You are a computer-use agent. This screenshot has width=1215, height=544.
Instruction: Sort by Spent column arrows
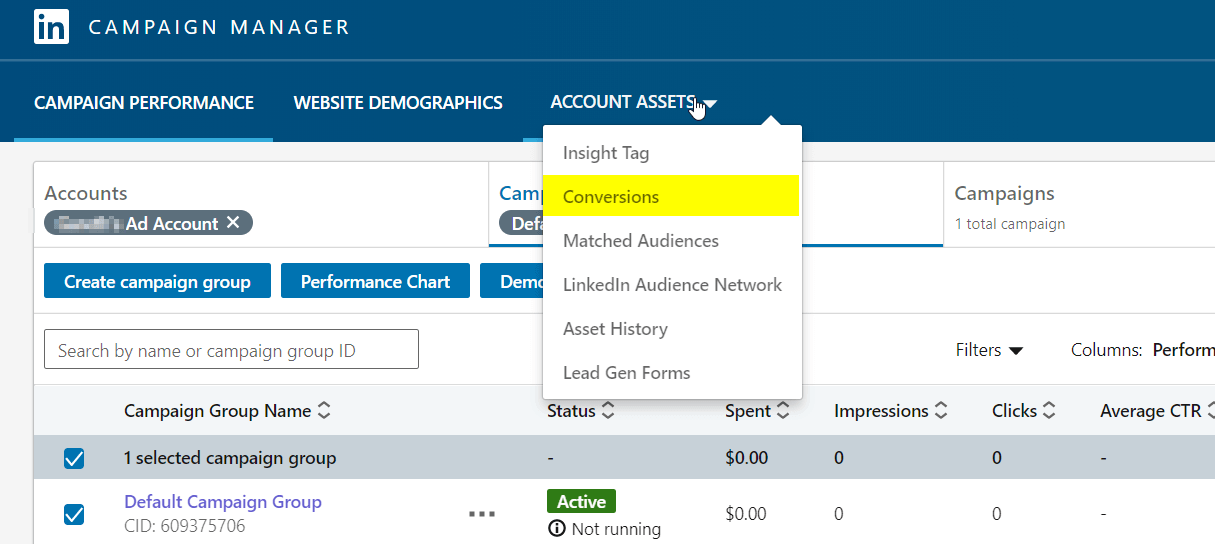783,411
